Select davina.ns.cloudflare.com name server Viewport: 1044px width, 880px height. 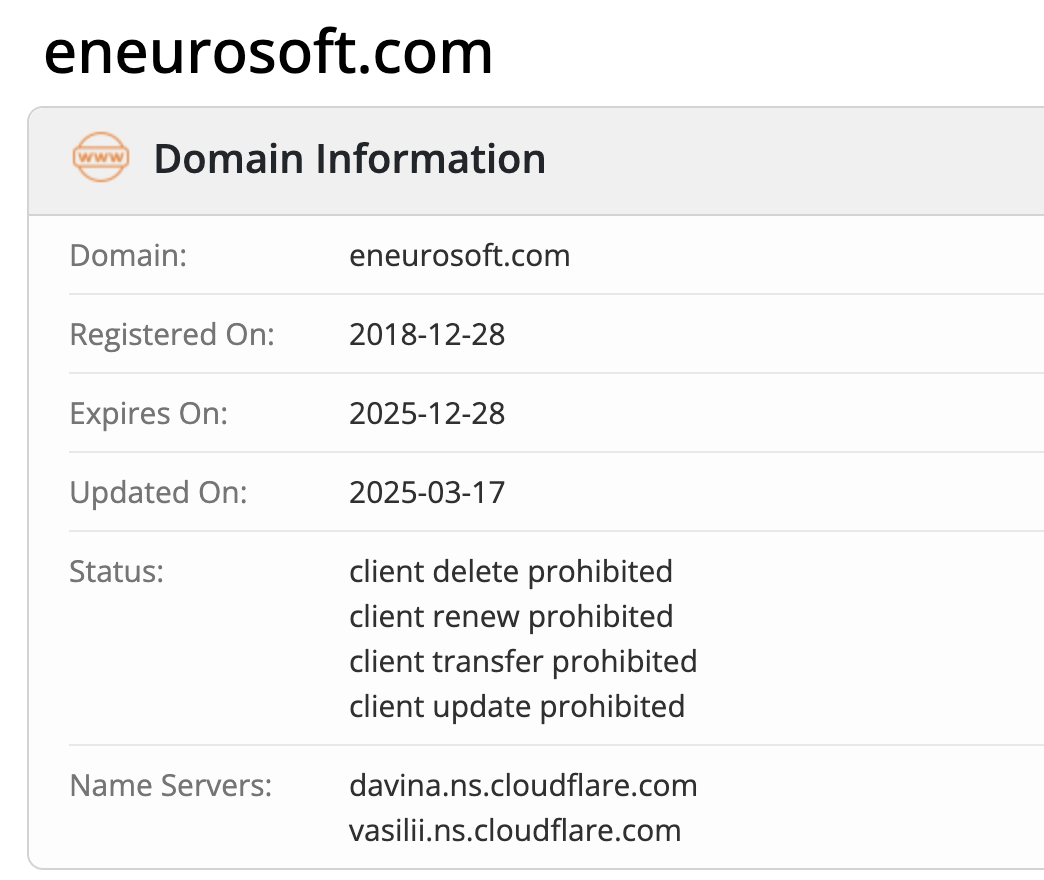[523, 785]
